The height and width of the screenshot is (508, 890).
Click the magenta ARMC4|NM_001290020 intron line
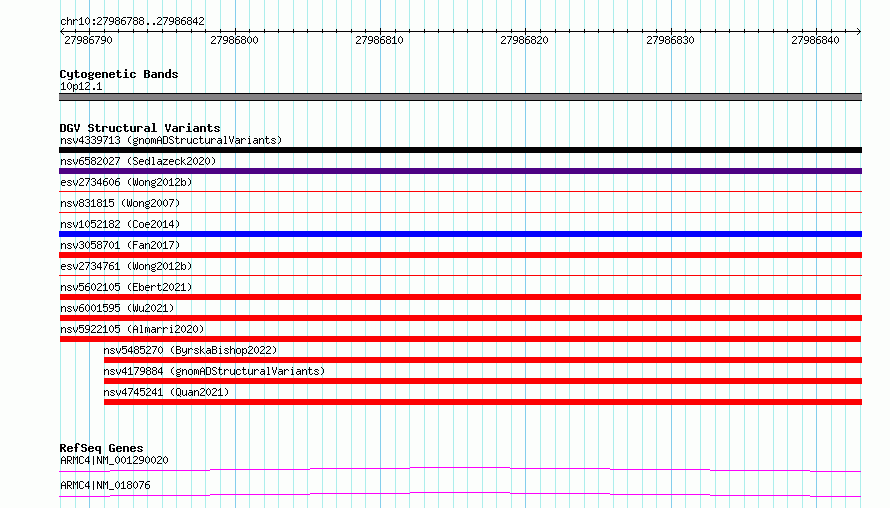[x=460, y=469]
